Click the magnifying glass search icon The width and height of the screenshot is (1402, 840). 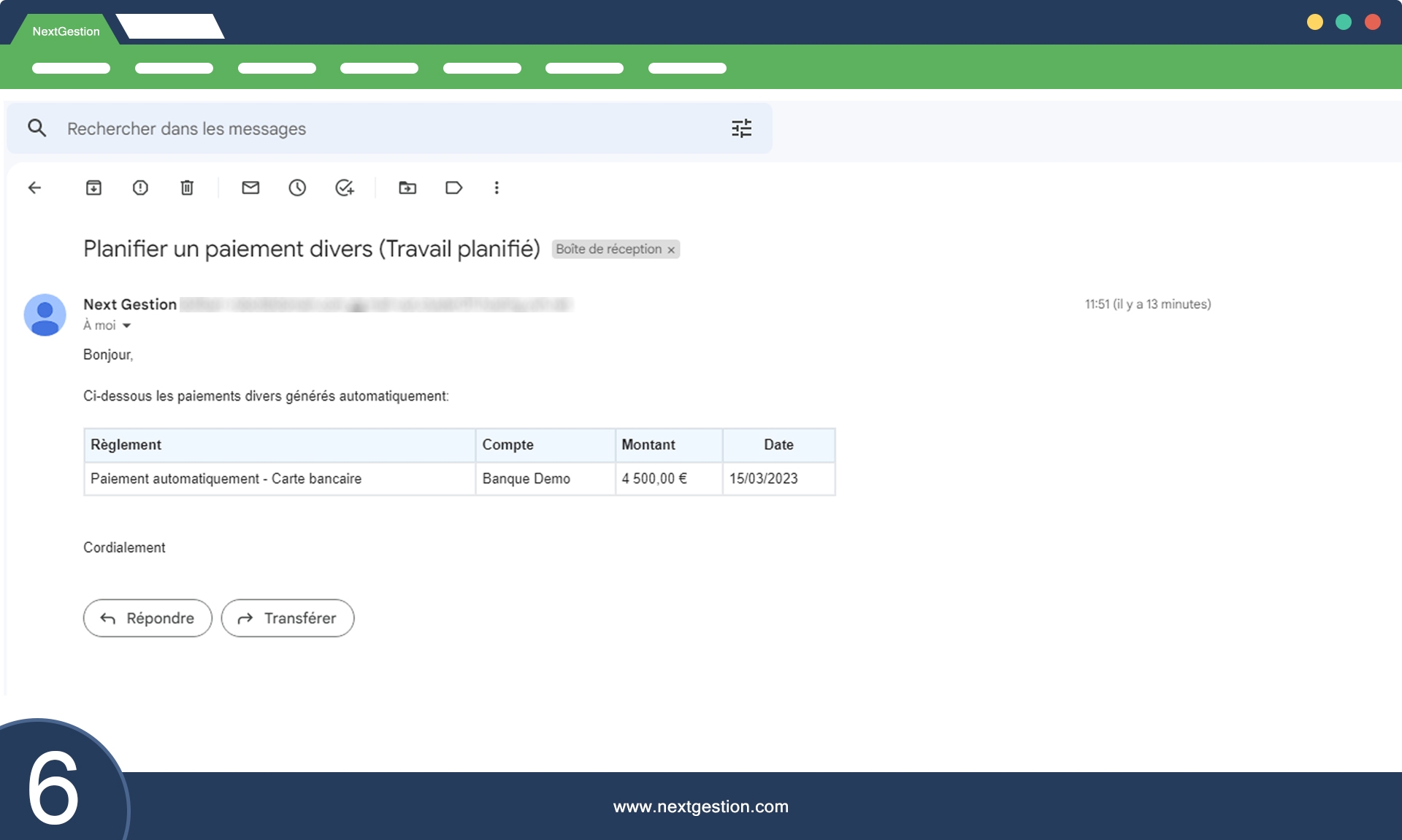(x=37, y=128)
